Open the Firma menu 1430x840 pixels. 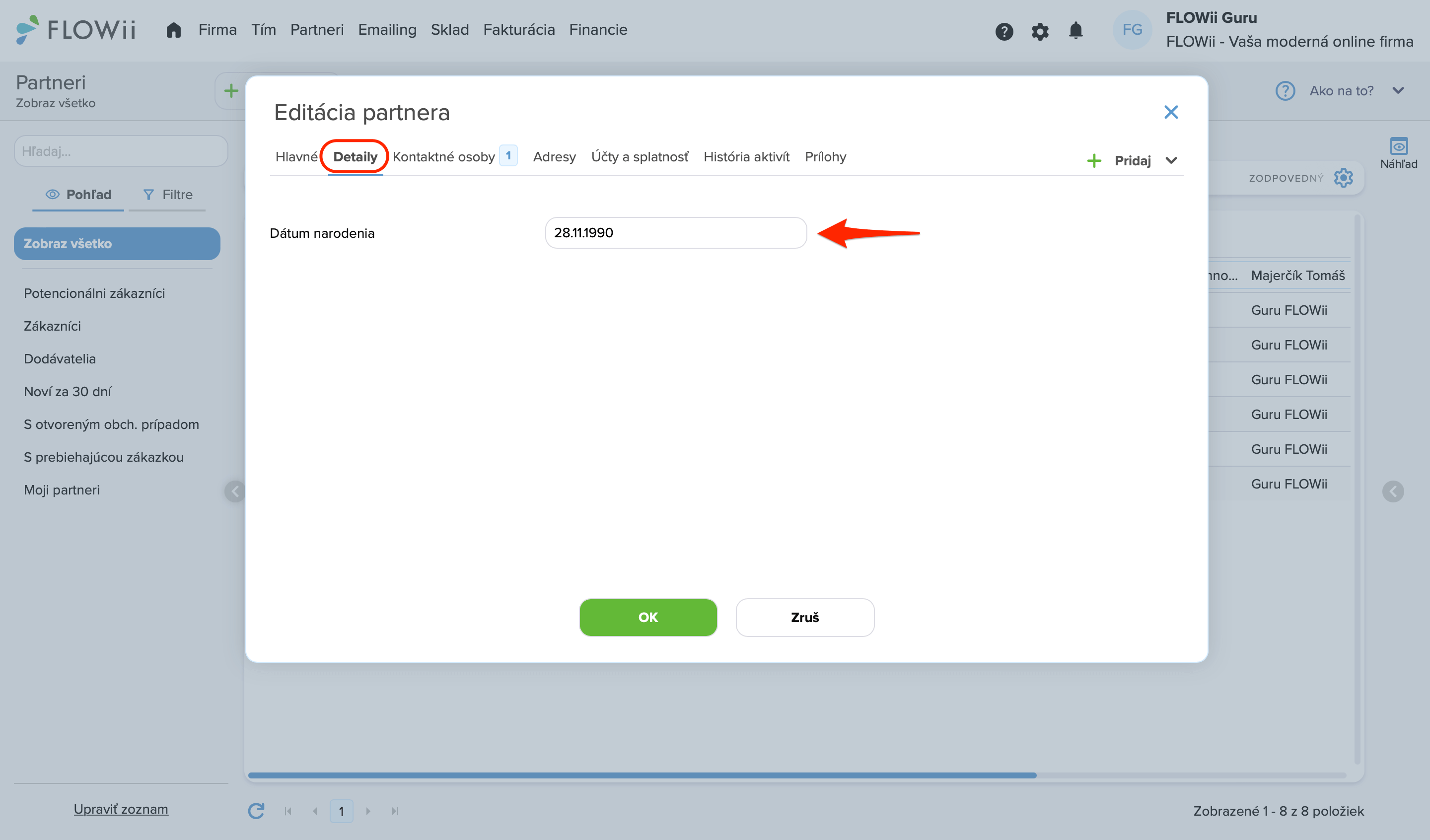217,29
